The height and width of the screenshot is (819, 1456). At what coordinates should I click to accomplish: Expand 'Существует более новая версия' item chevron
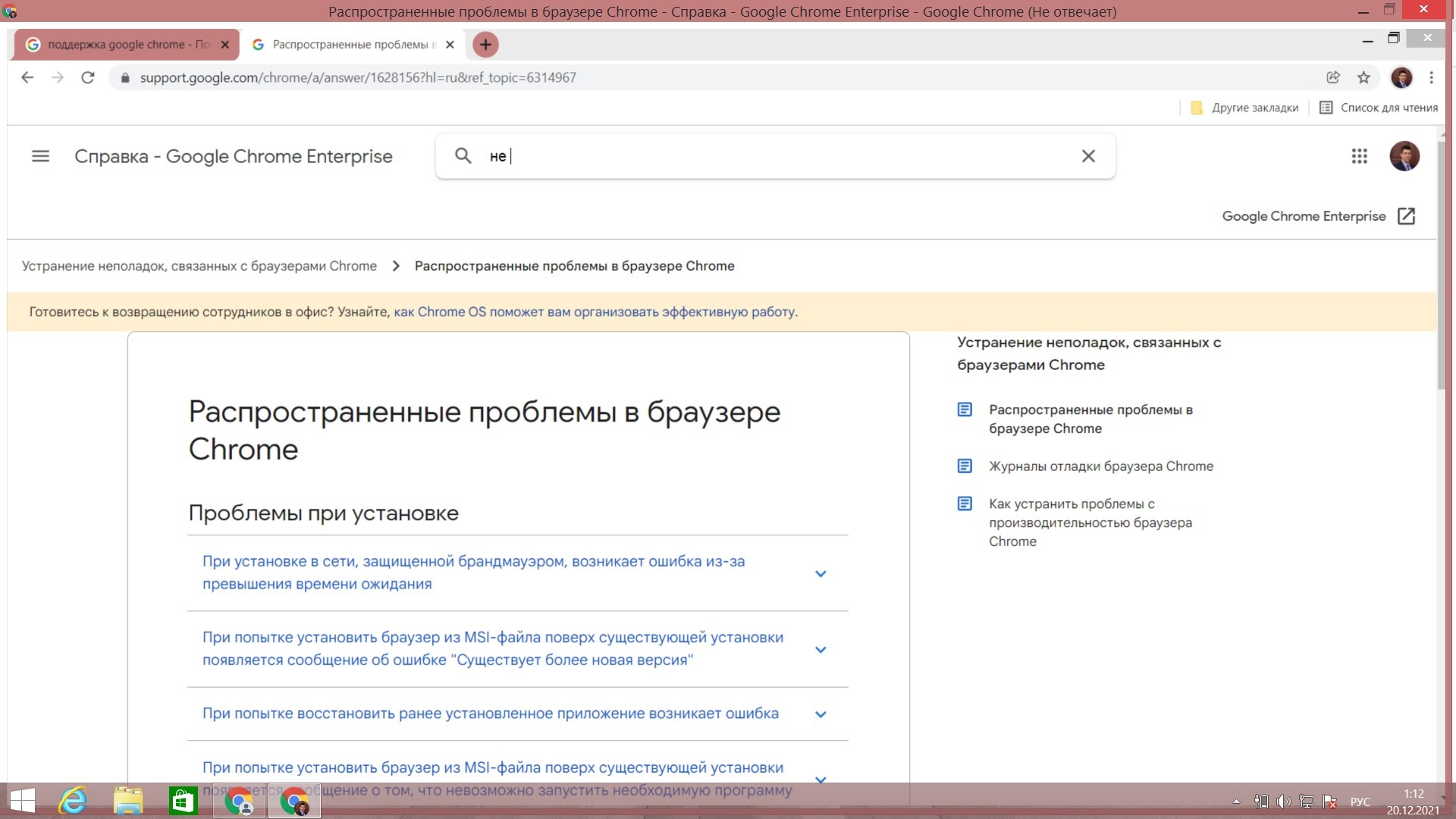(x=821, y=650)
